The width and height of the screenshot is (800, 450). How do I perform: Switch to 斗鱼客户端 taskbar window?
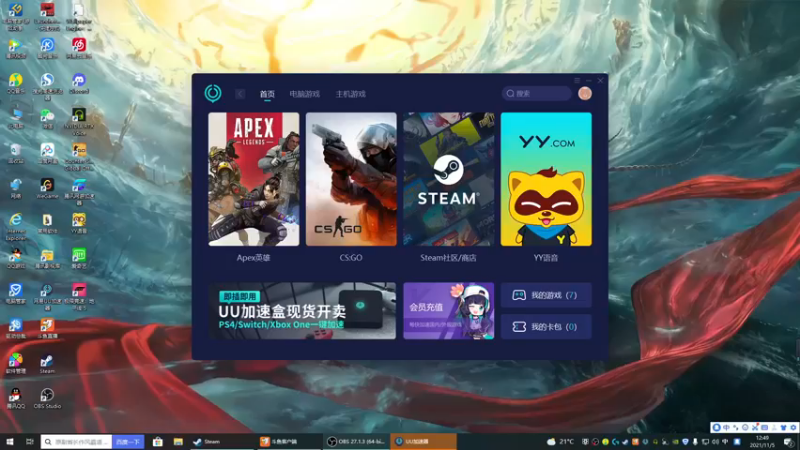(288, 442)
